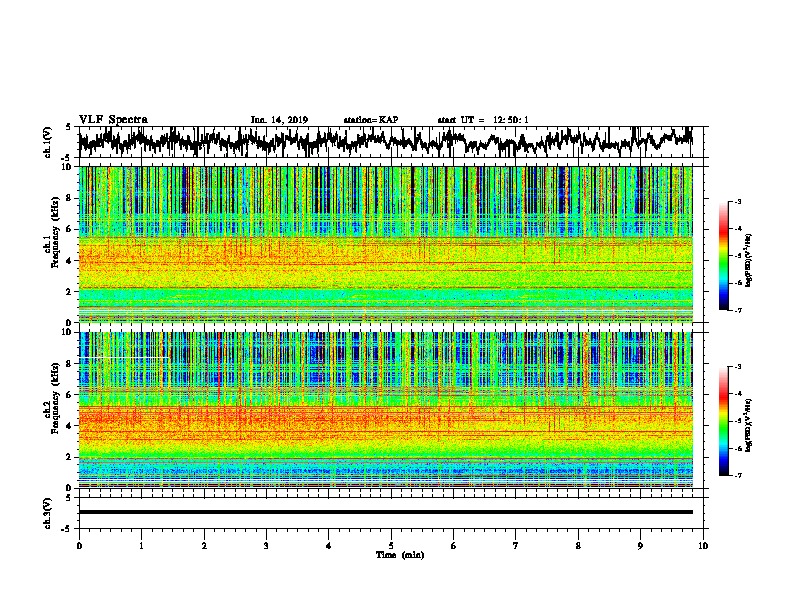Viewport: 792px width, 612px height.
Task: Select the date text "Jan. 14, 2019"
Action: (x=279, y=120)
